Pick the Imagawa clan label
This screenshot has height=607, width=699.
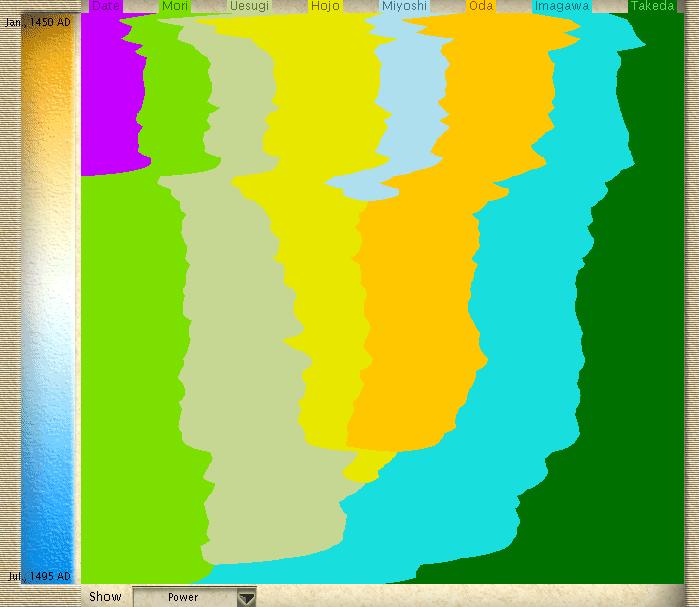point(562,6)
